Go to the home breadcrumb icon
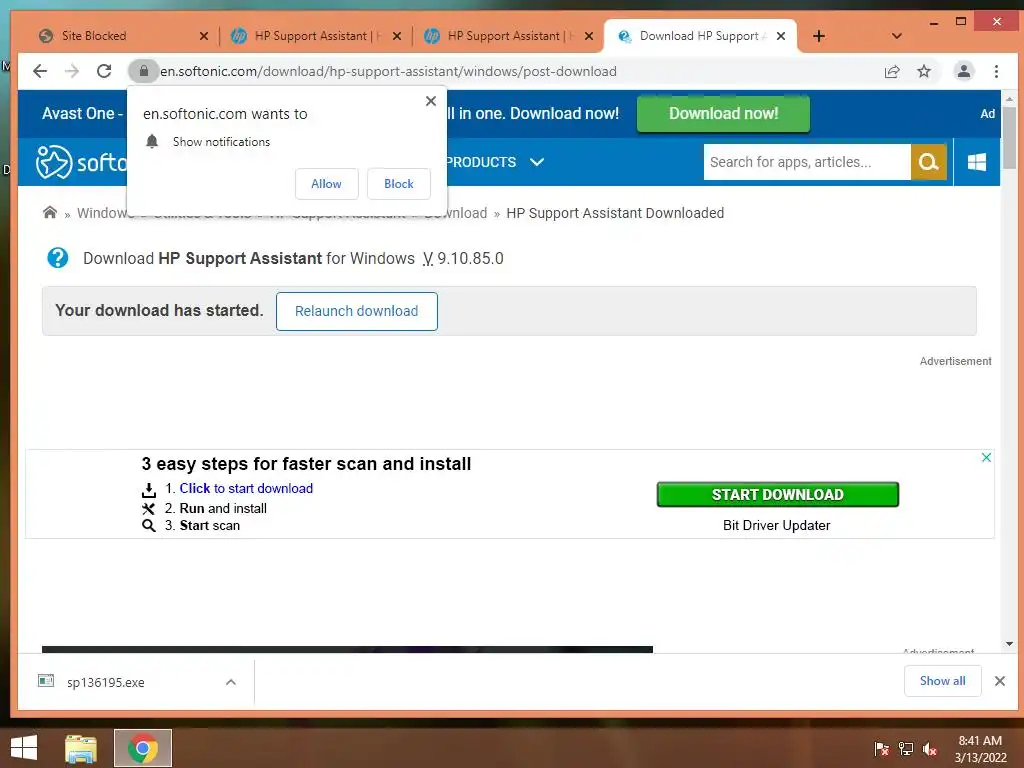 (x=50, y=212)
